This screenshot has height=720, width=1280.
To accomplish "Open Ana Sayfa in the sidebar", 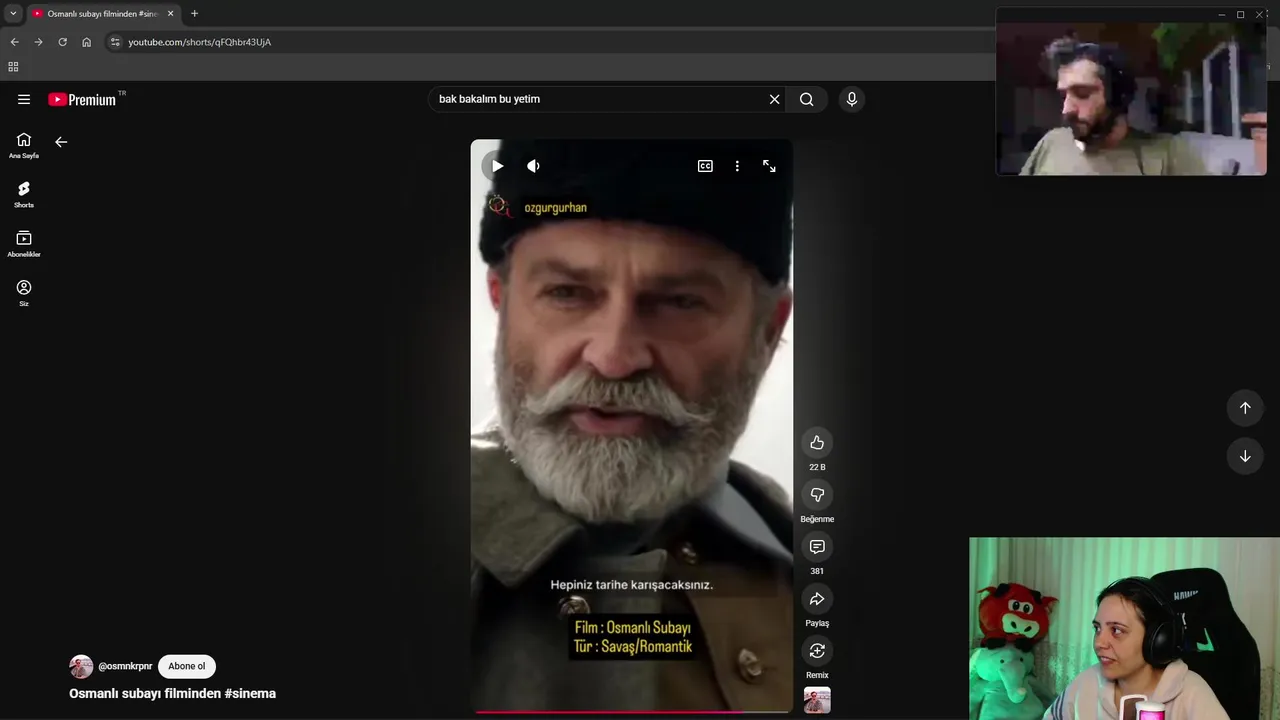I will pyautogui.click(x=24, y=145).
